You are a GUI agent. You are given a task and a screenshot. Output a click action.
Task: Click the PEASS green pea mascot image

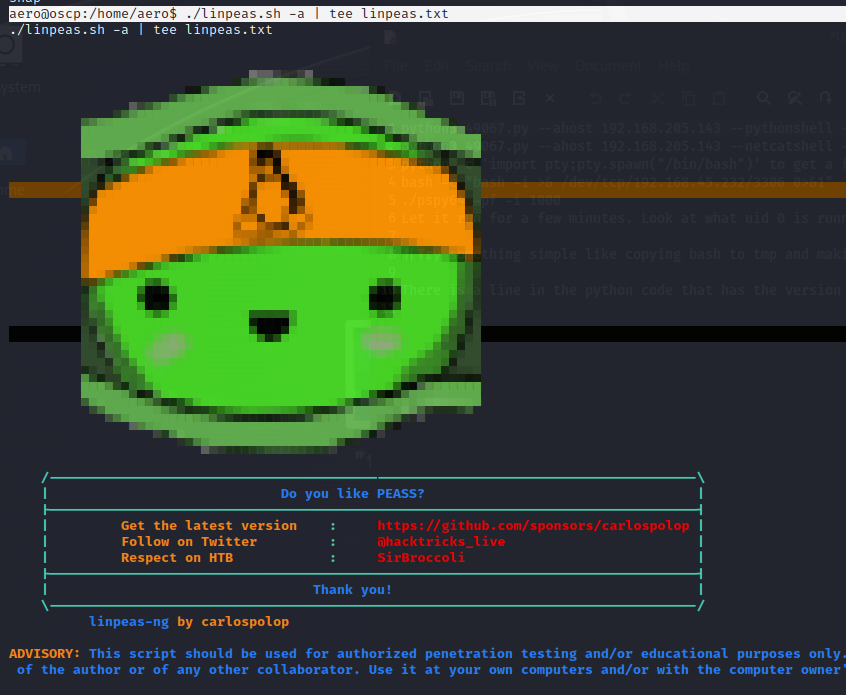tap(281, 262)
